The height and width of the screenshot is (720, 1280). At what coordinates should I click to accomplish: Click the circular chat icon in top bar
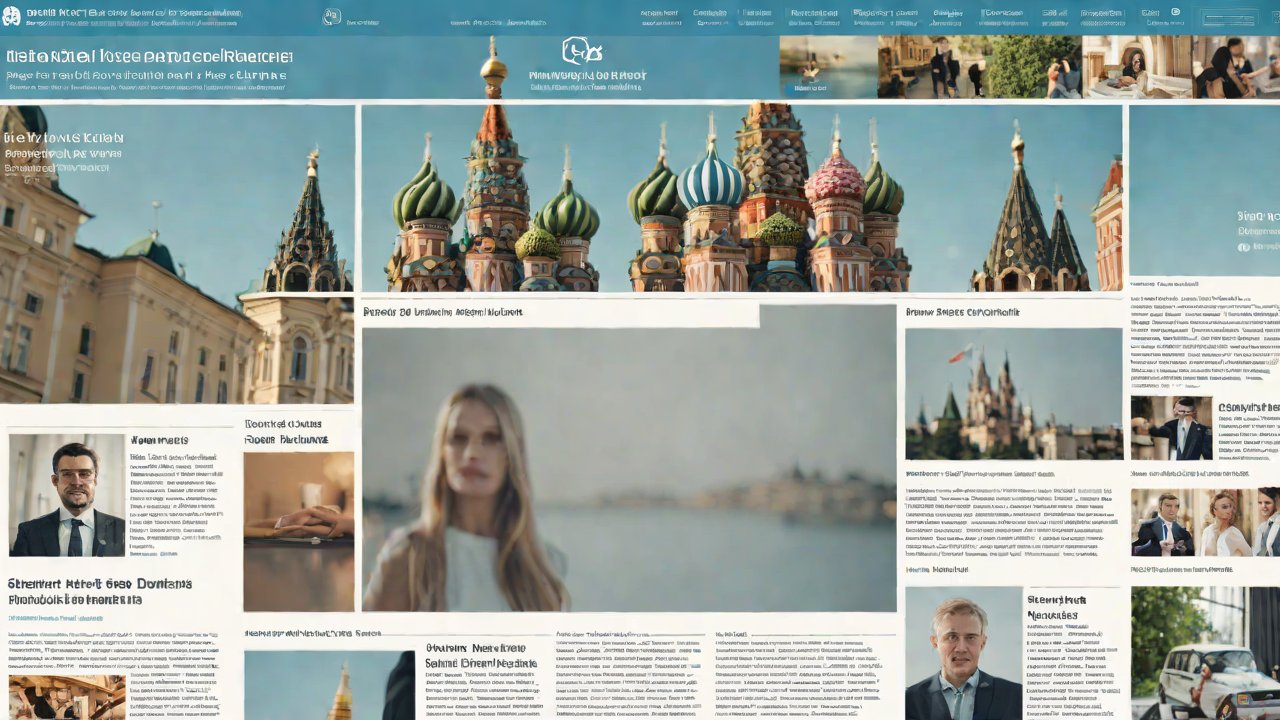pos(331,17)
